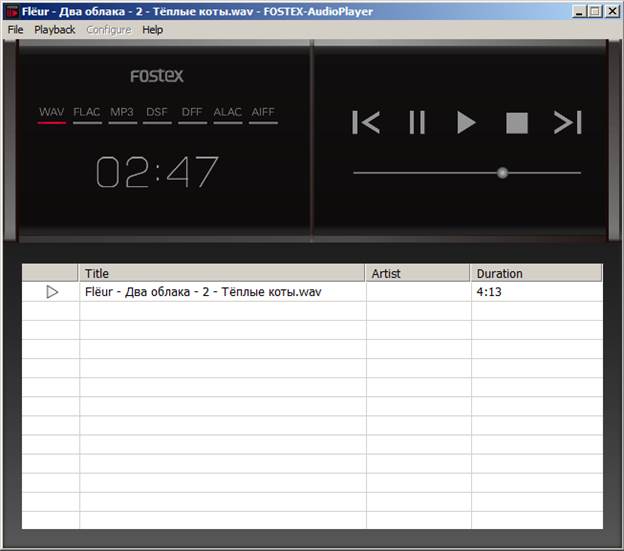624x551 pixels.
Task: Pause the current playback
Action: click(417, 122)
